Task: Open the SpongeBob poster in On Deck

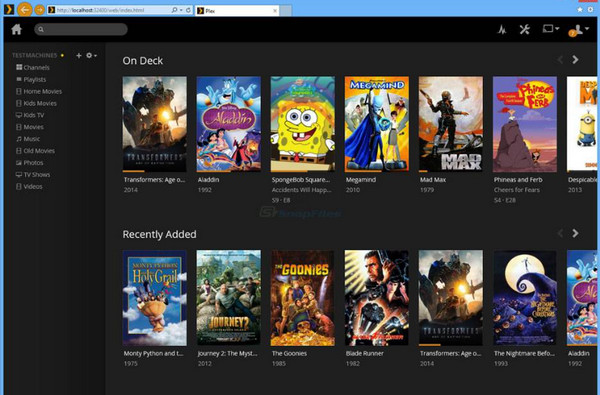Action: 303,124
